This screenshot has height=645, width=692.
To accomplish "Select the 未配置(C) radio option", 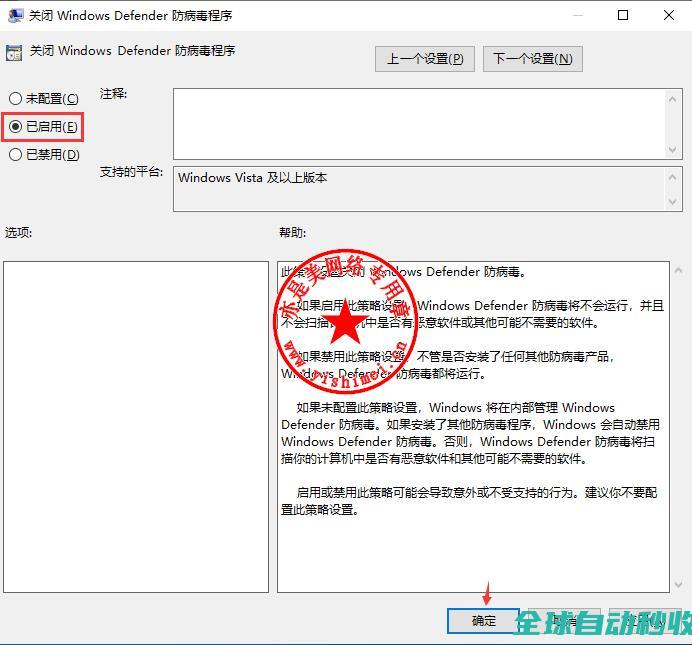I will pyautogui.click(x=16, y=99).
